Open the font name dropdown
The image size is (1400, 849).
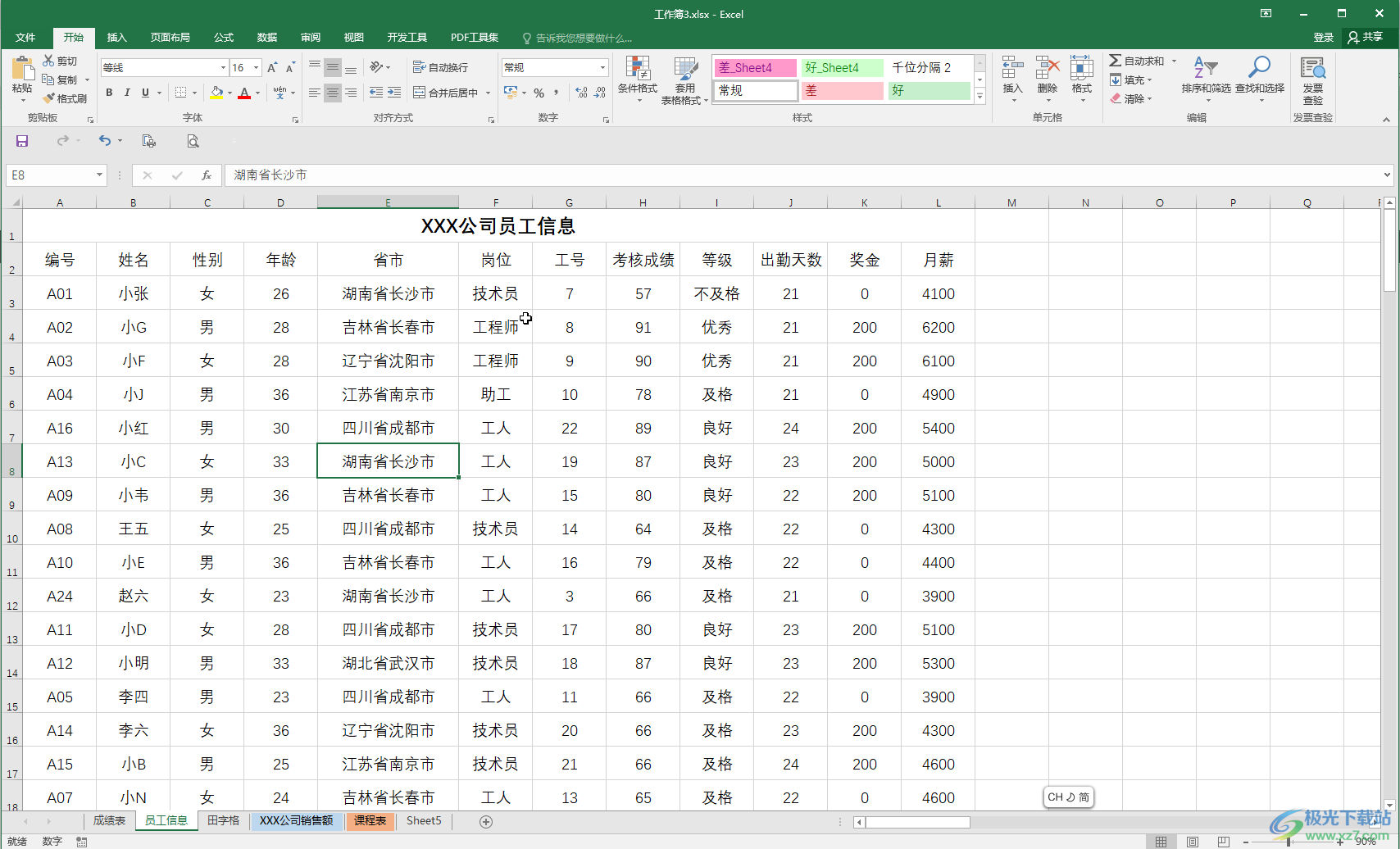point(223,67)
